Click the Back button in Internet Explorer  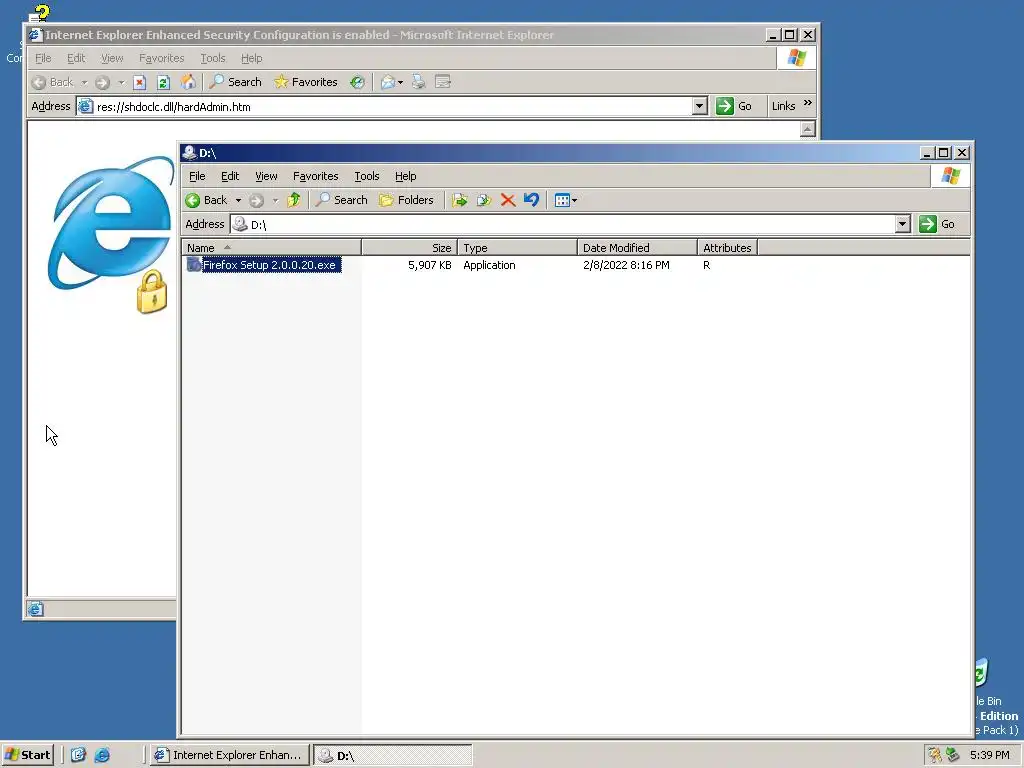[x=52, y=82]
